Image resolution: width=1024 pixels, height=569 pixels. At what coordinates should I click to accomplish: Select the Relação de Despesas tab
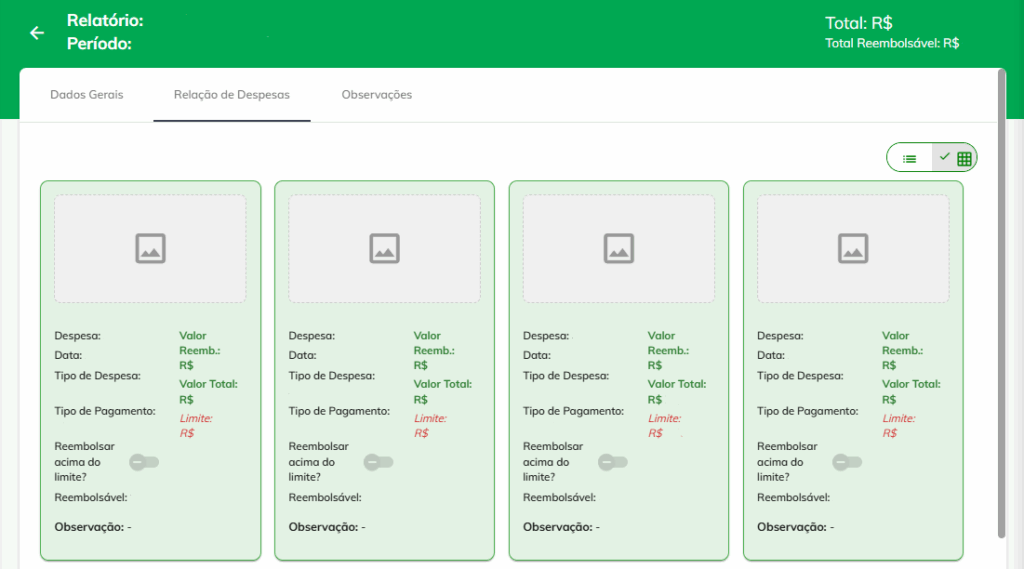pyautogui.click(x=232, y=95)
